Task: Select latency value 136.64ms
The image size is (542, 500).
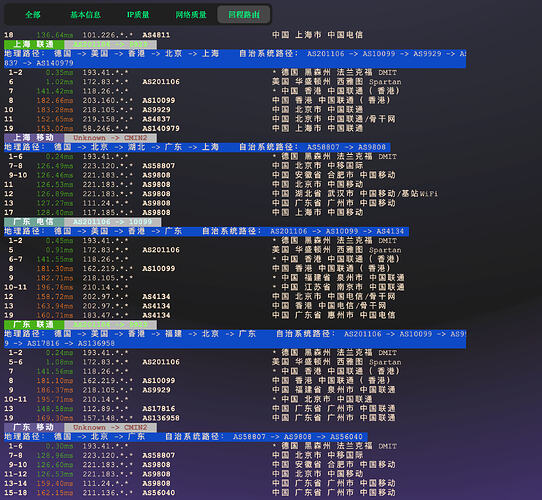Action: pos(55,35)
